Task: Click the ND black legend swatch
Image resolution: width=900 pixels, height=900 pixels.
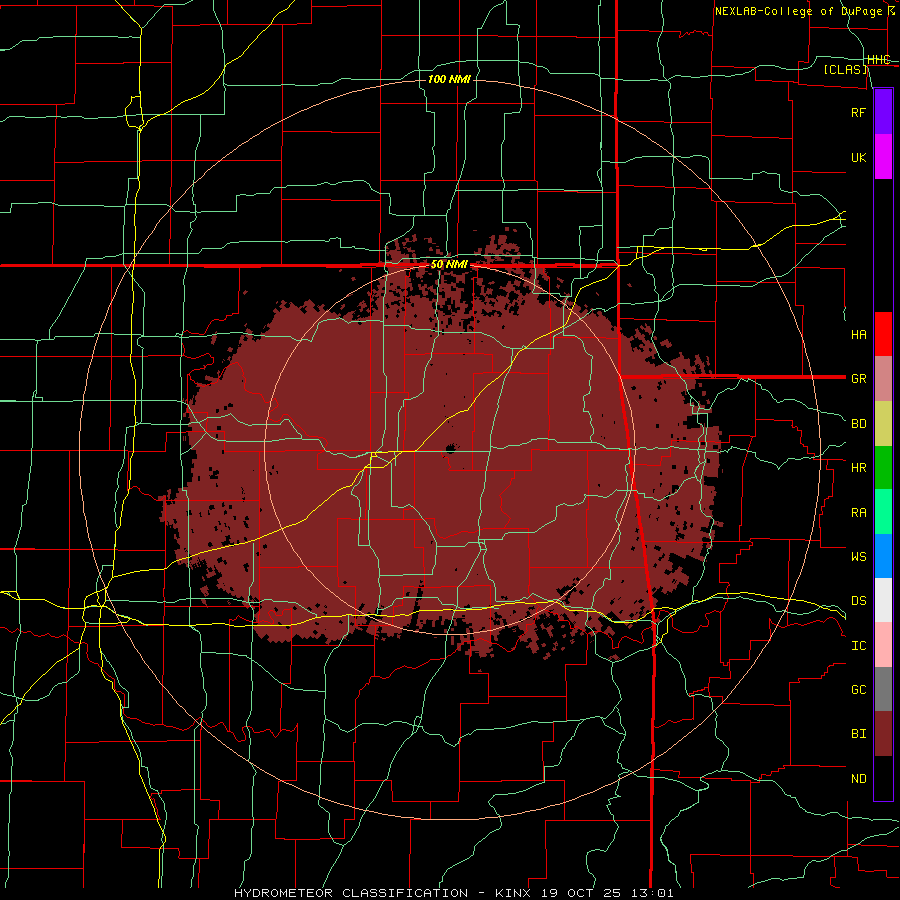Action: tap(883, 778)
